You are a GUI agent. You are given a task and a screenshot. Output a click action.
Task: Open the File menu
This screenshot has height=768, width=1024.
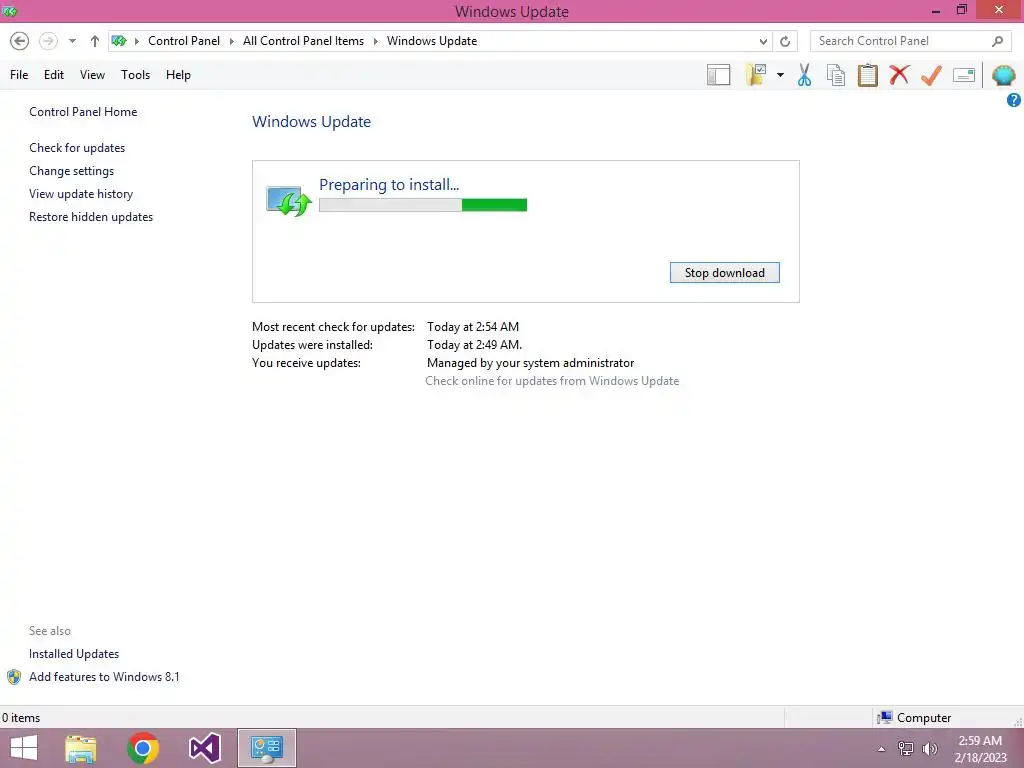tap(19, 75)
